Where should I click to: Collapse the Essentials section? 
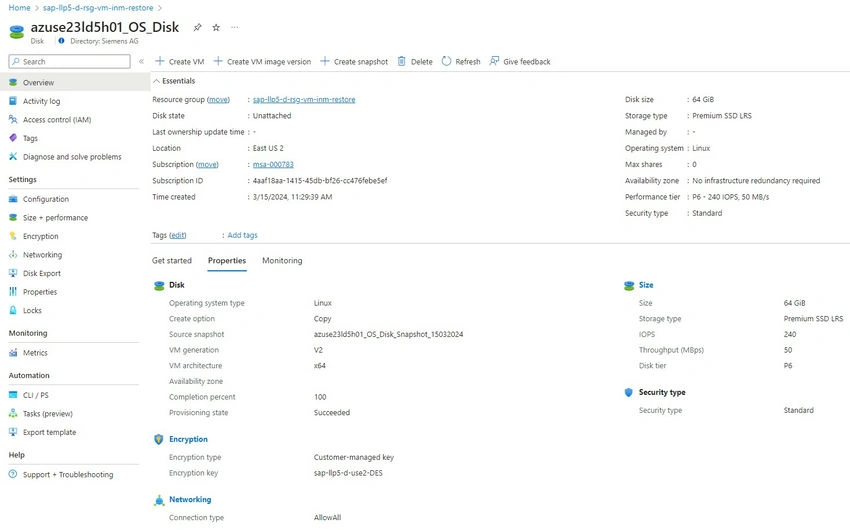(x=174, y=81)
